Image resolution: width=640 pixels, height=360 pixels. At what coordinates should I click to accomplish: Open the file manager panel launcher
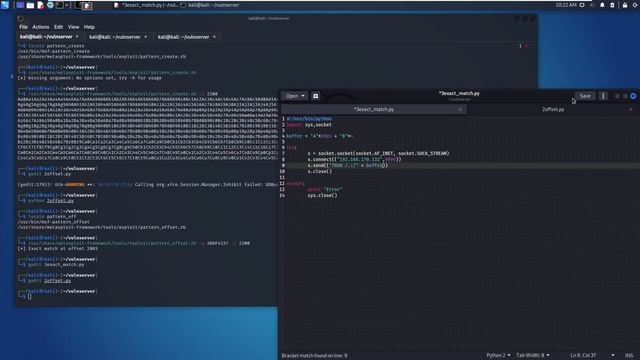point(30,5)
